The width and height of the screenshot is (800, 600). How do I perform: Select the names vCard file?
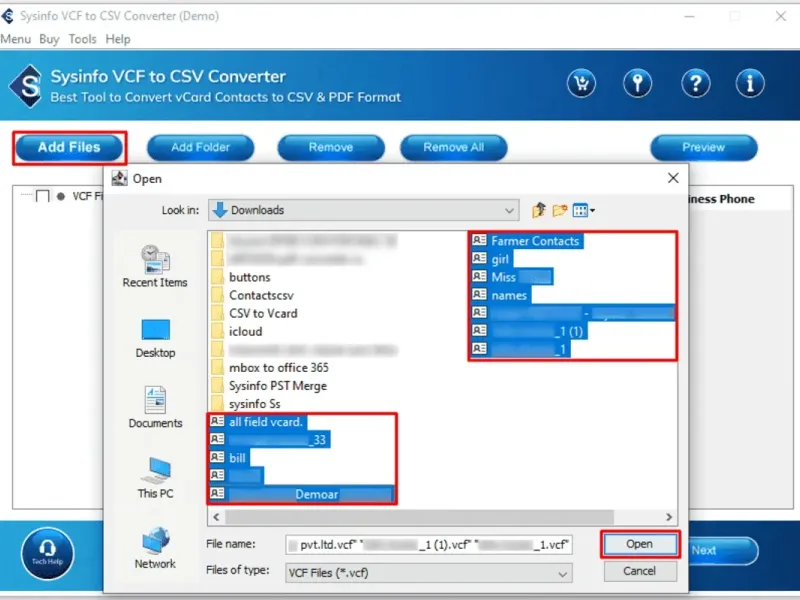click(500, 295)
